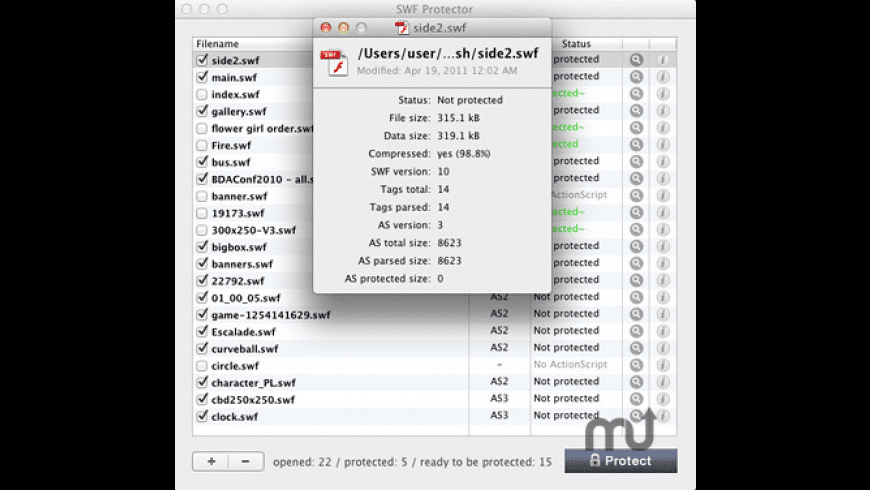Show info for 19173.swf
870x490 pixels.
[x=662, y=213]
